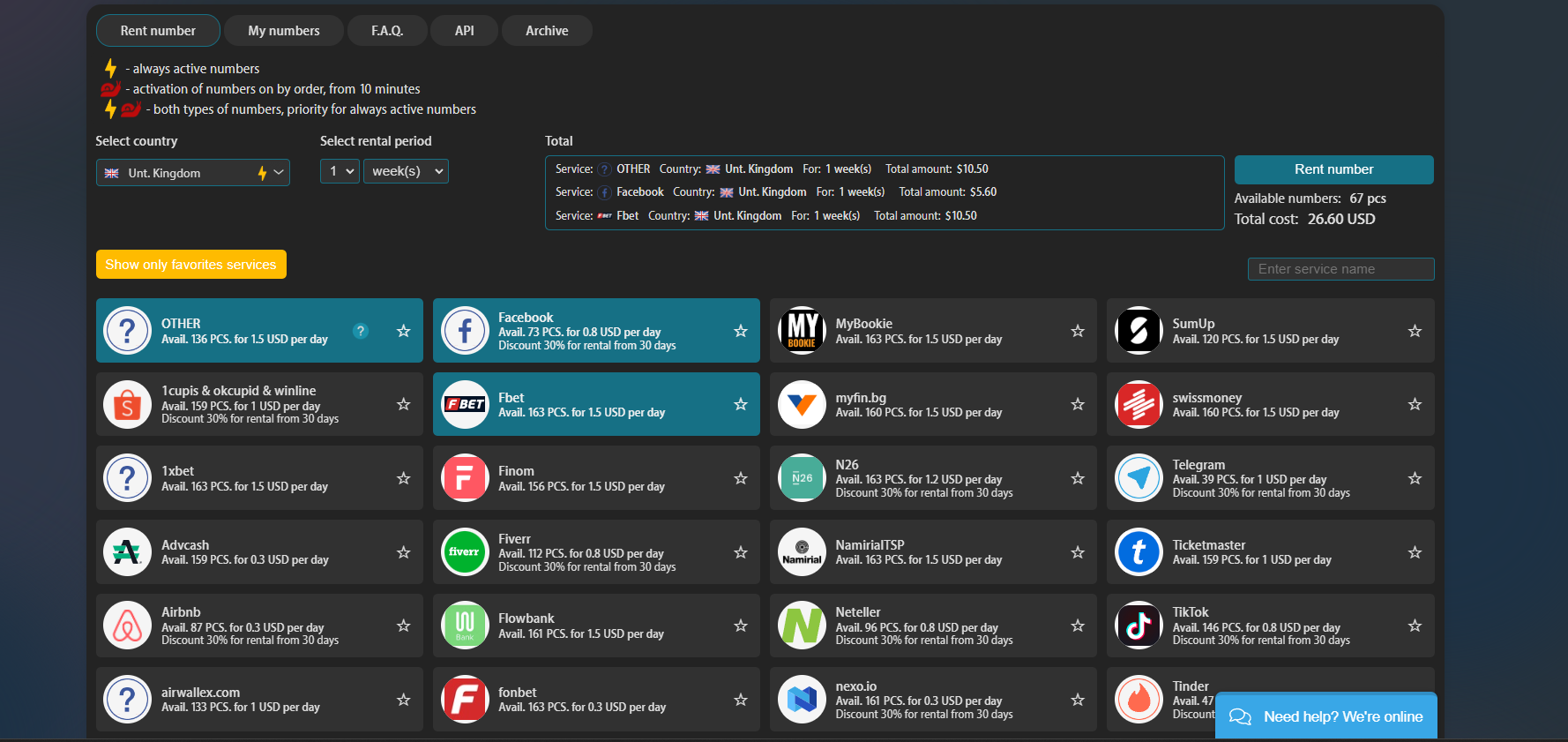This screenshot has height=742, width=1568.
Task: Click the Flowbank logo icon
Action: (465, 626)
